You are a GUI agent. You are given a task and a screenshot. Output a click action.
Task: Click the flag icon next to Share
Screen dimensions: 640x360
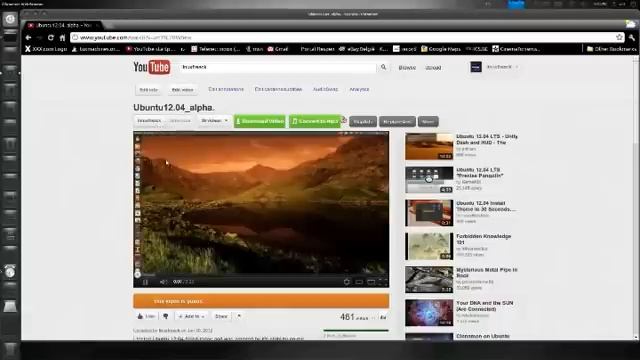pos(239,316)
